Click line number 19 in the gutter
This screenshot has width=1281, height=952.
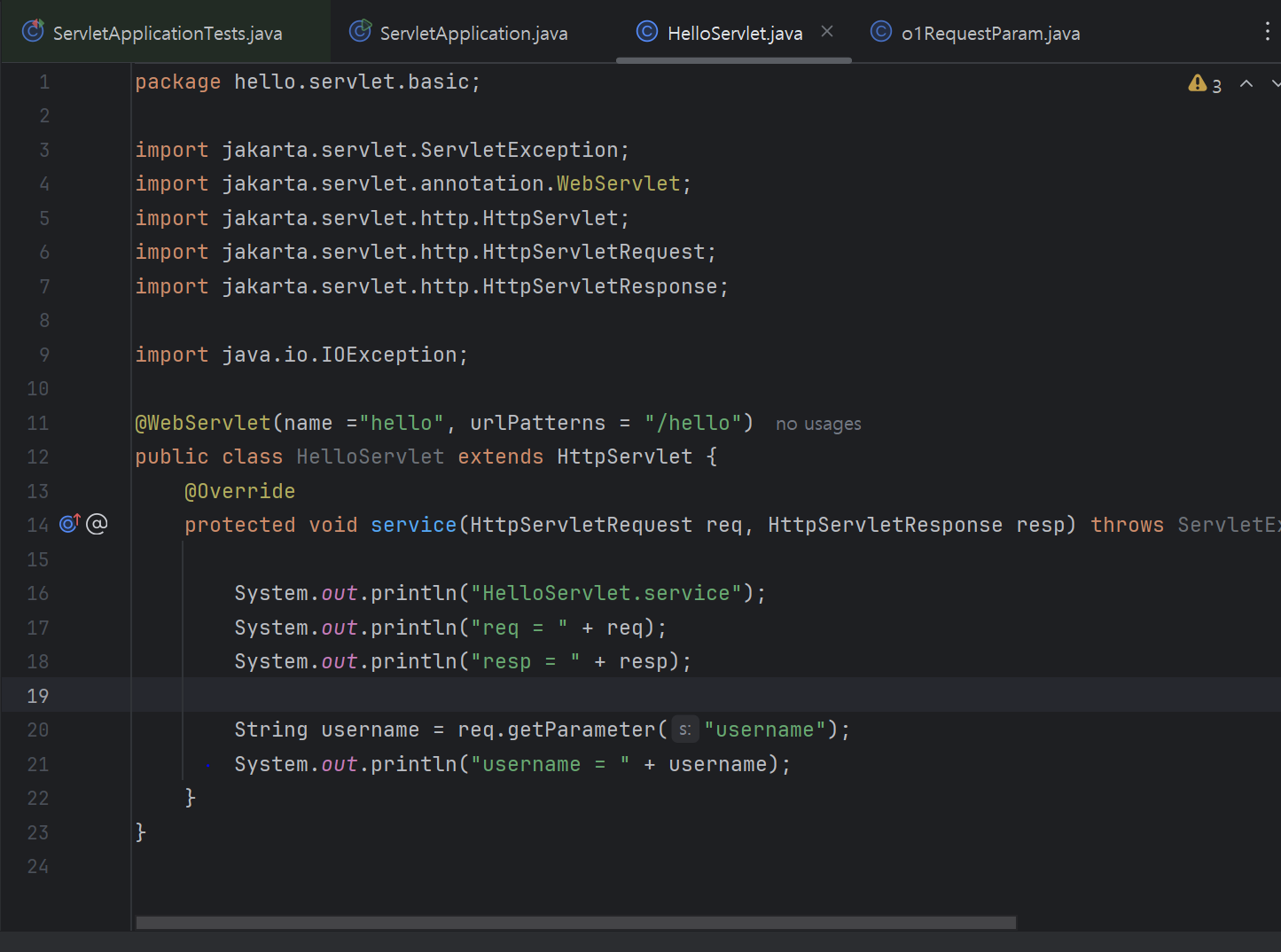point(37,696)
